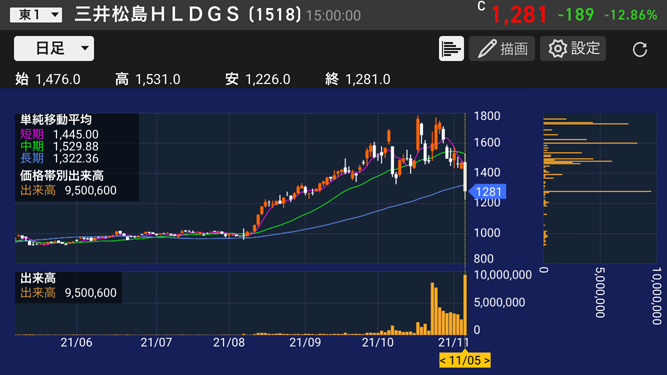Click the stock name 三井松島HLDGS title
Screen dimensions: 667x375
point(157,14)
